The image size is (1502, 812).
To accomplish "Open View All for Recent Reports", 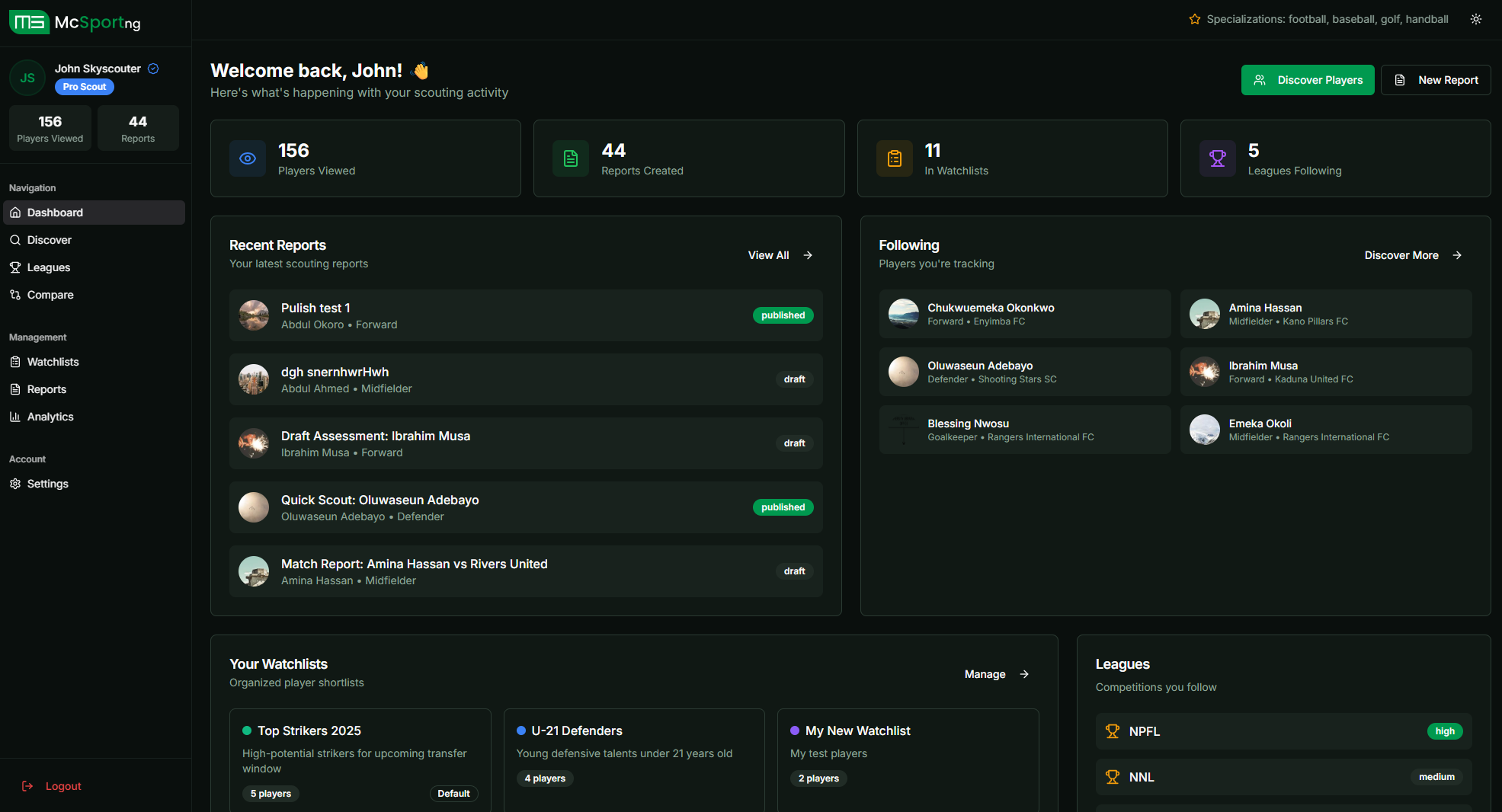I will point(779,255).
